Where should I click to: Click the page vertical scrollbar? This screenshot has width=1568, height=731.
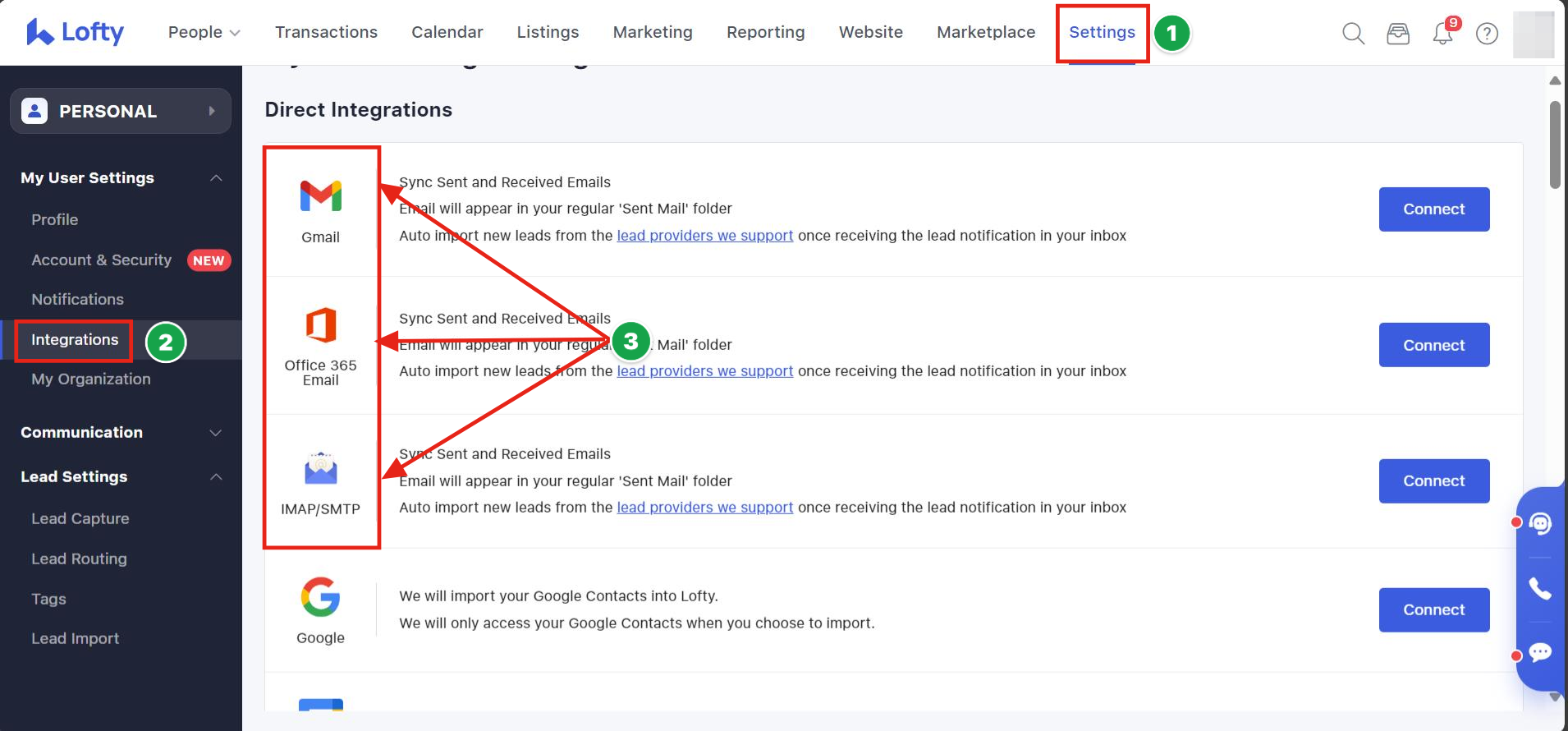pyautogui.click(x=1555, y=145)
